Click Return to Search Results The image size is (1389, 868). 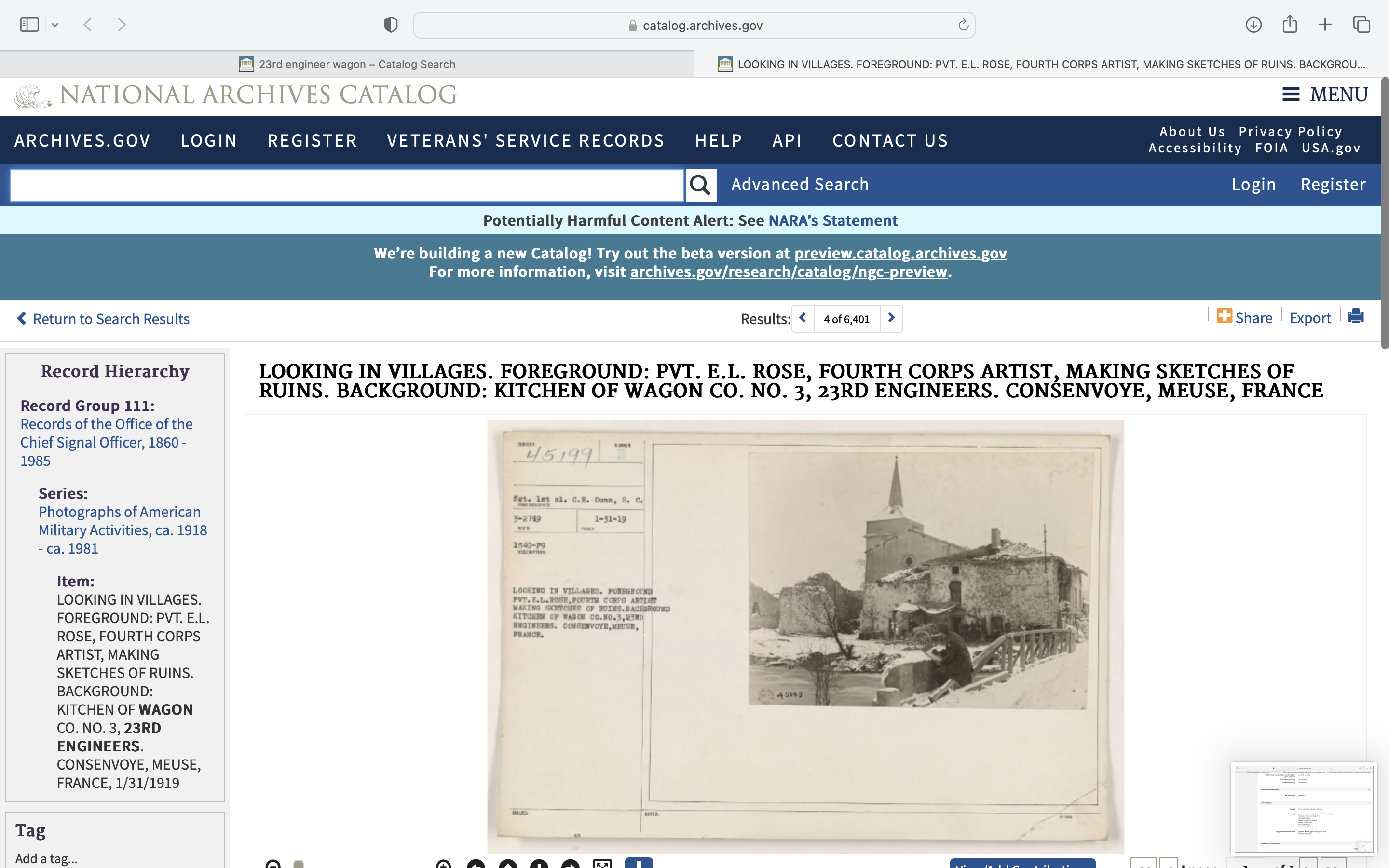point(103,319)
